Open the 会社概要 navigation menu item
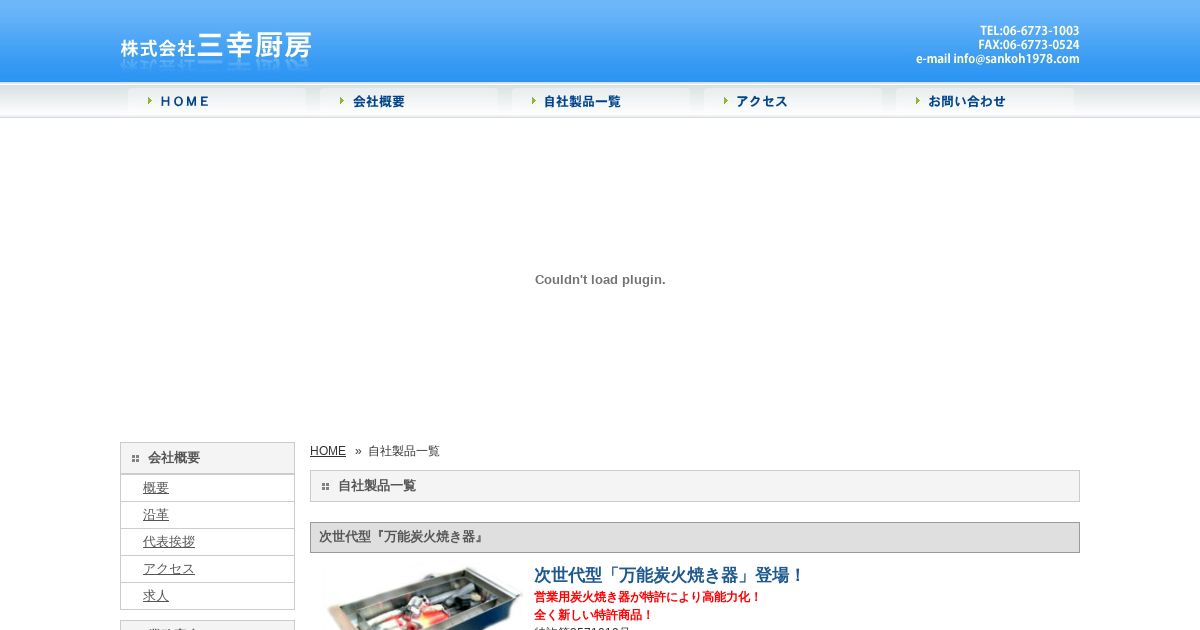 [409, 101]
